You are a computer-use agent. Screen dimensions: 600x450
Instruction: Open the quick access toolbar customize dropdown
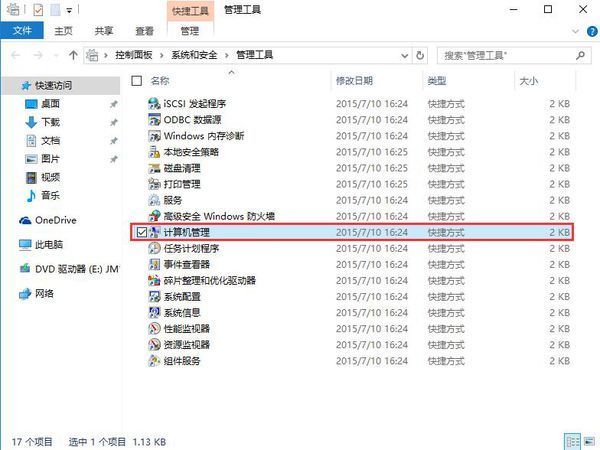(69, 11)
